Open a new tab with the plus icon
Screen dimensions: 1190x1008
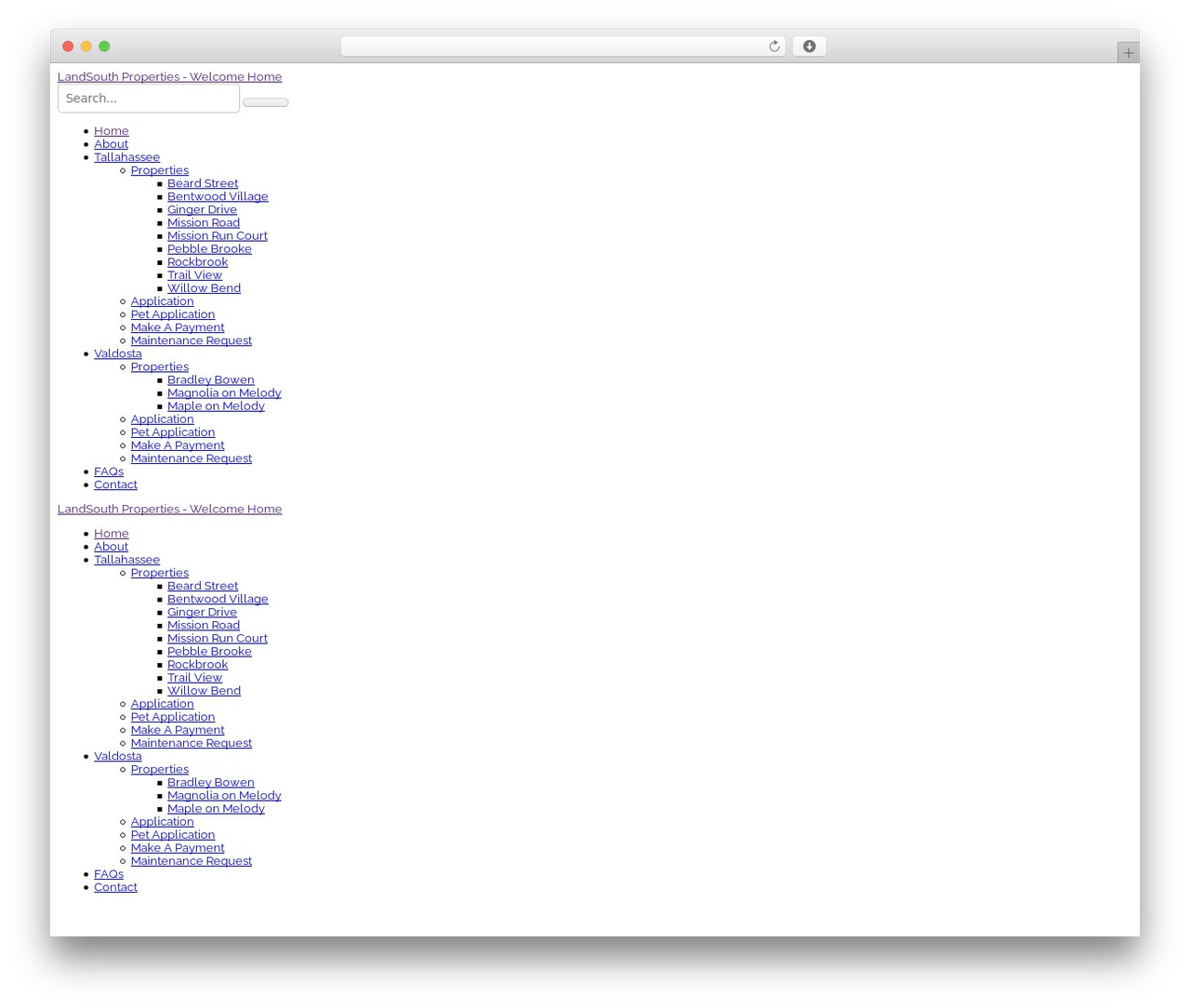click(x=1128, y=53)
